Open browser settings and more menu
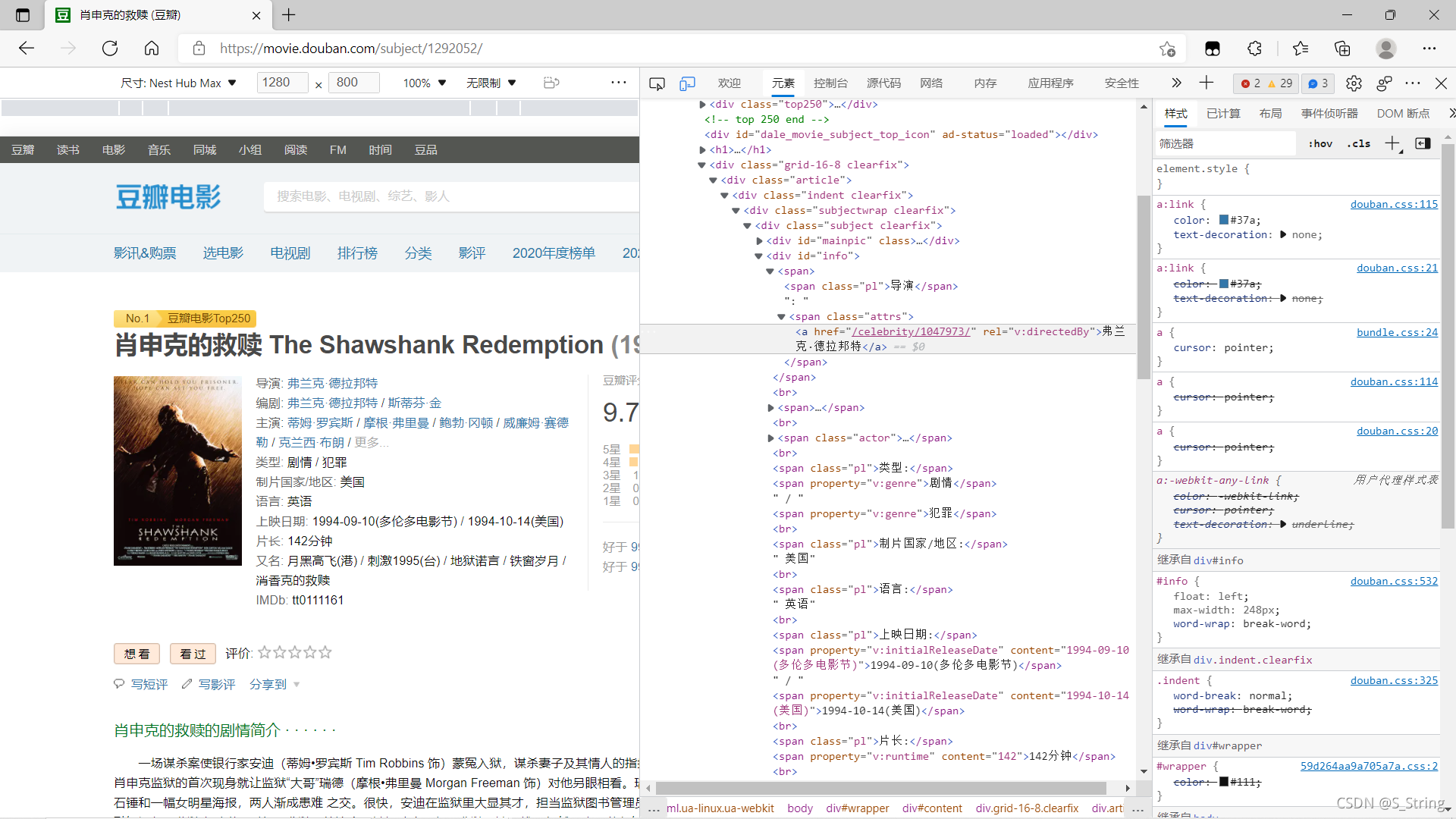 click(x=1429, y=49)
